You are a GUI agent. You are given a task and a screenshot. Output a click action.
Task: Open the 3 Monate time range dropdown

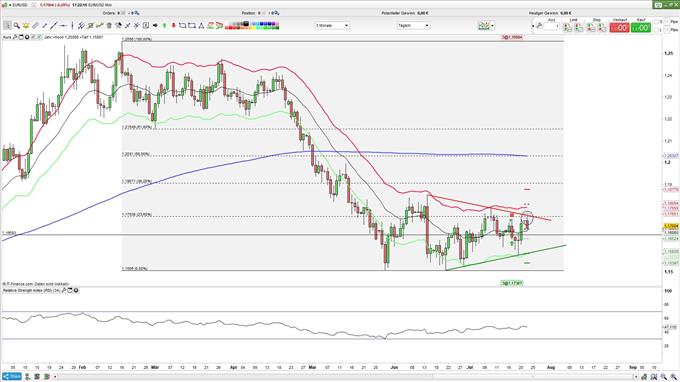(332, 26)
